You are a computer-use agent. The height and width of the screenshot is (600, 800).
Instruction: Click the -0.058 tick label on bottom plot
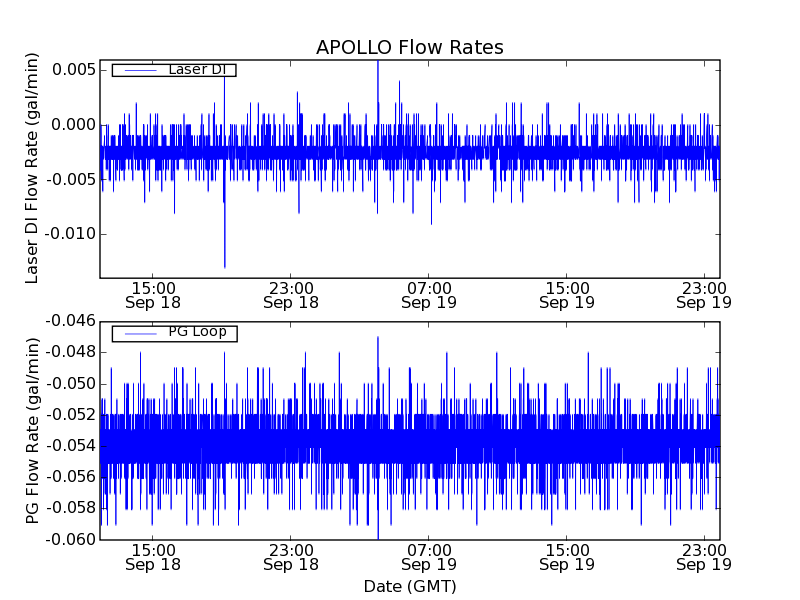coord(71,508)
